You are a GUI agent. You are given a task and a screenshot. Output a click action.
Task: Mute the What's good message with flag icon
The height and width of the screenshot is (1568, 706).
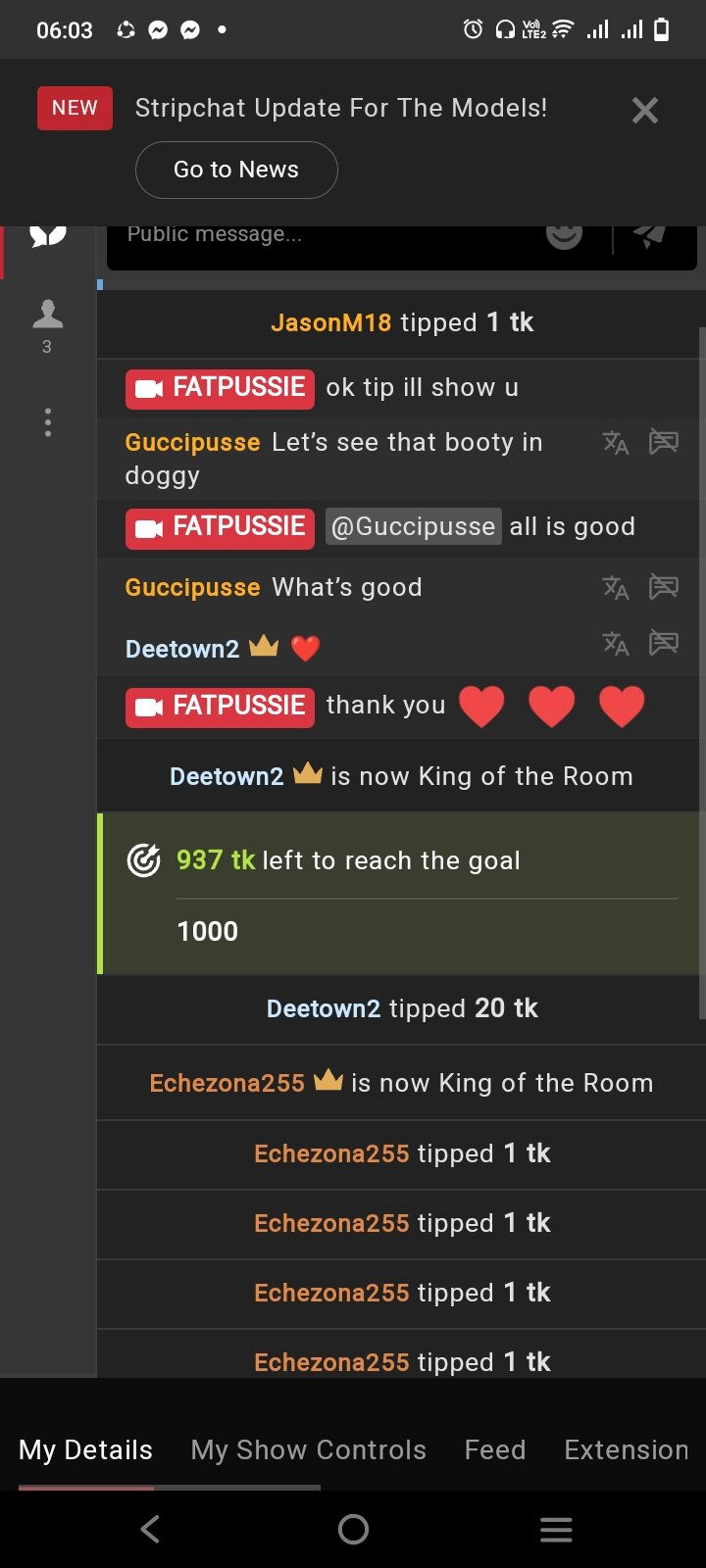pos(664,587)
